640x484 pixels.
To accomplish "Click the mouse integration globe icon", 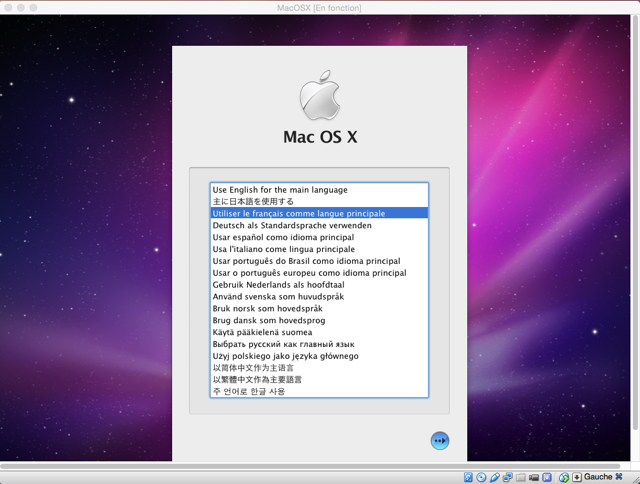I will pos(564,477).
